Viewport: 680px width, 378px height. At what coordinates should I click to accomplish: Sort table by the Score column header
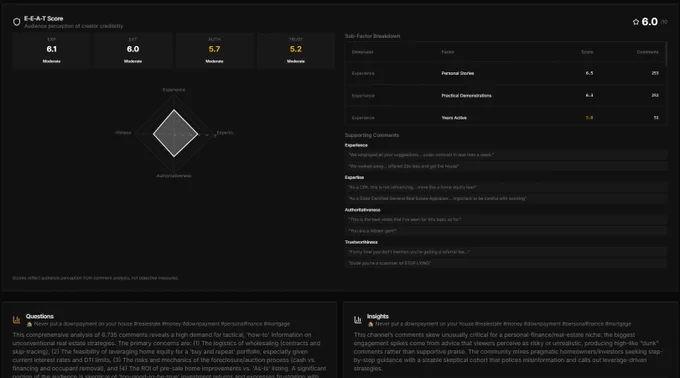(x=587, y=52)
